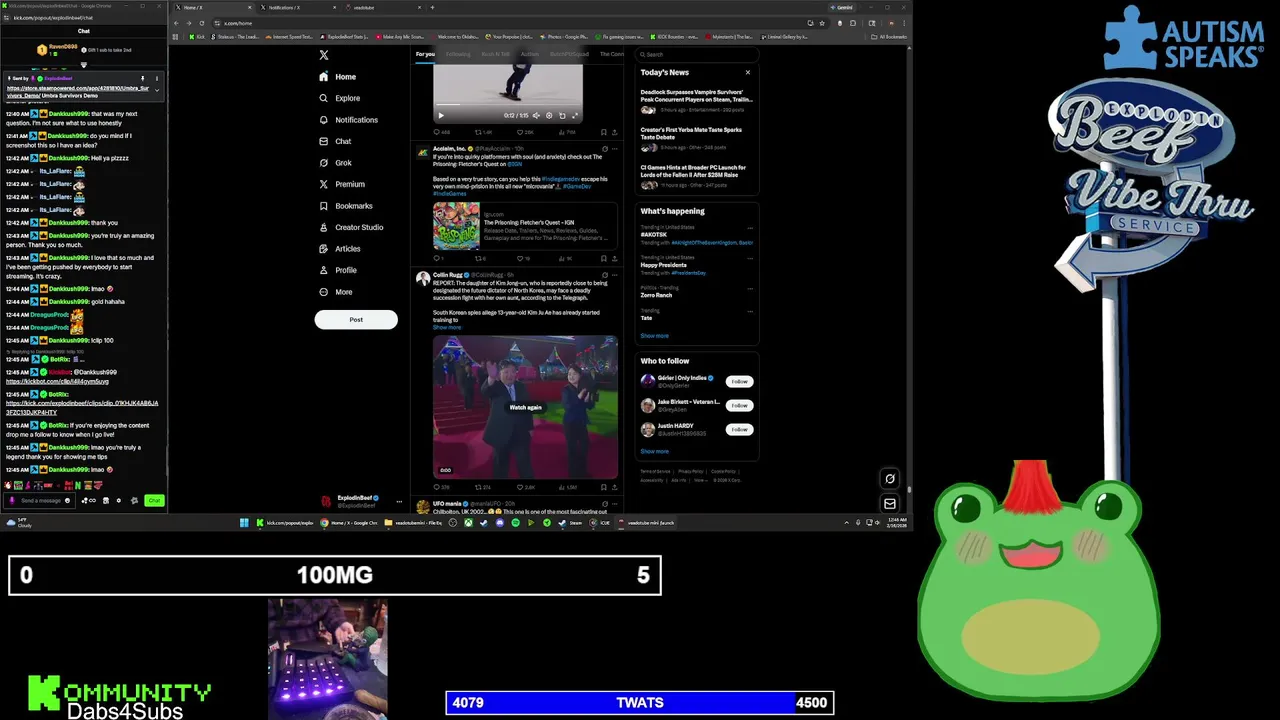
Task: Open the #AKOTSK trending topic
Action: pos(696,235)
